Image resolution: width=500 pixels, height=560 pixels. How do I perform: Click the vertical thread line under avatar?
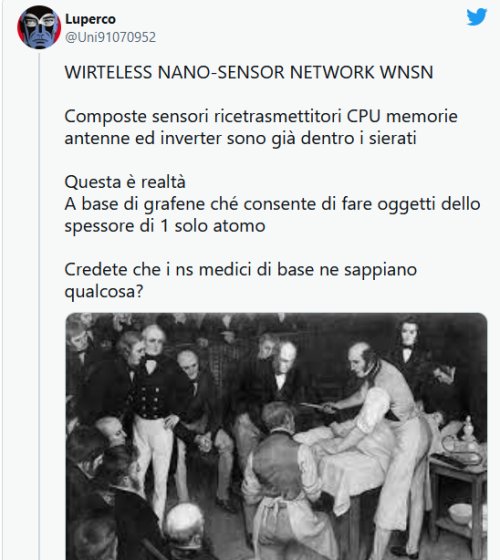tap(39, 306)
